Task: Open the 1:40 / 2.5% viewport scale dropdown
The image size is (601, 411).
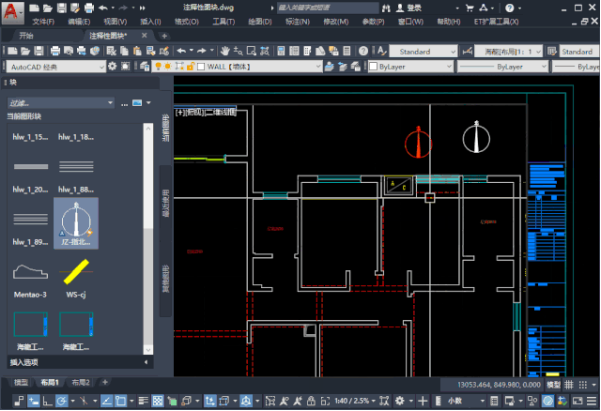Action: (x=355, y=401)
